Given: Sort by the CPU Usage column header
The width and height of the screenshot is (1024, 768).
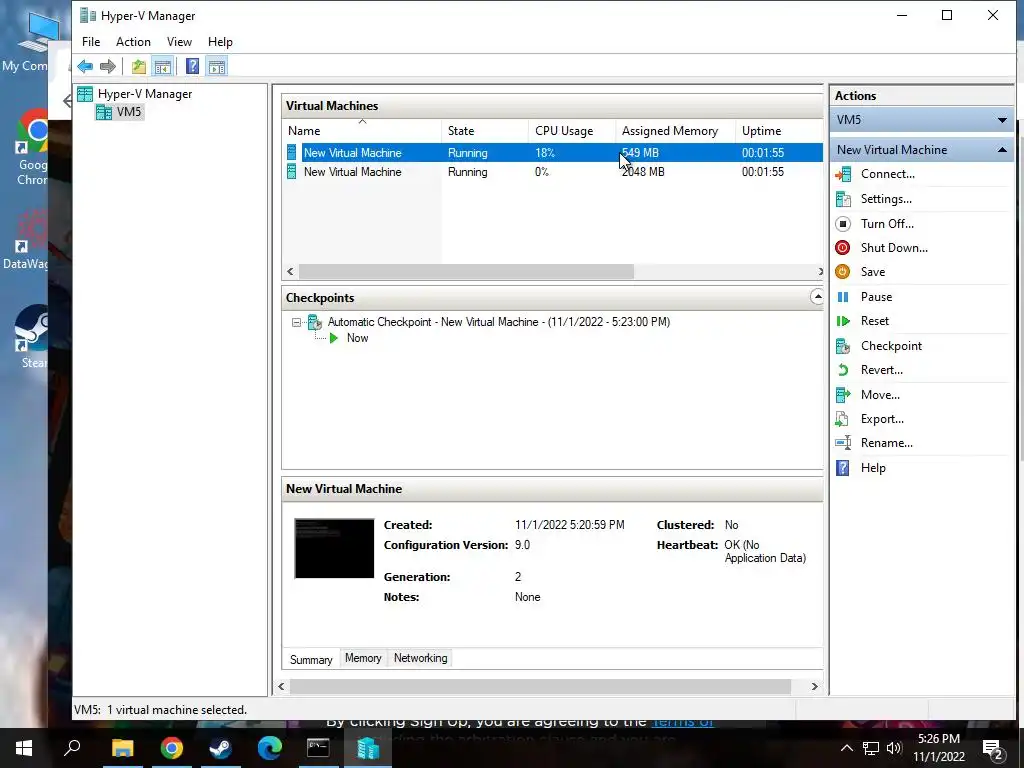Looking at the screenshot, I should (571, 131).
